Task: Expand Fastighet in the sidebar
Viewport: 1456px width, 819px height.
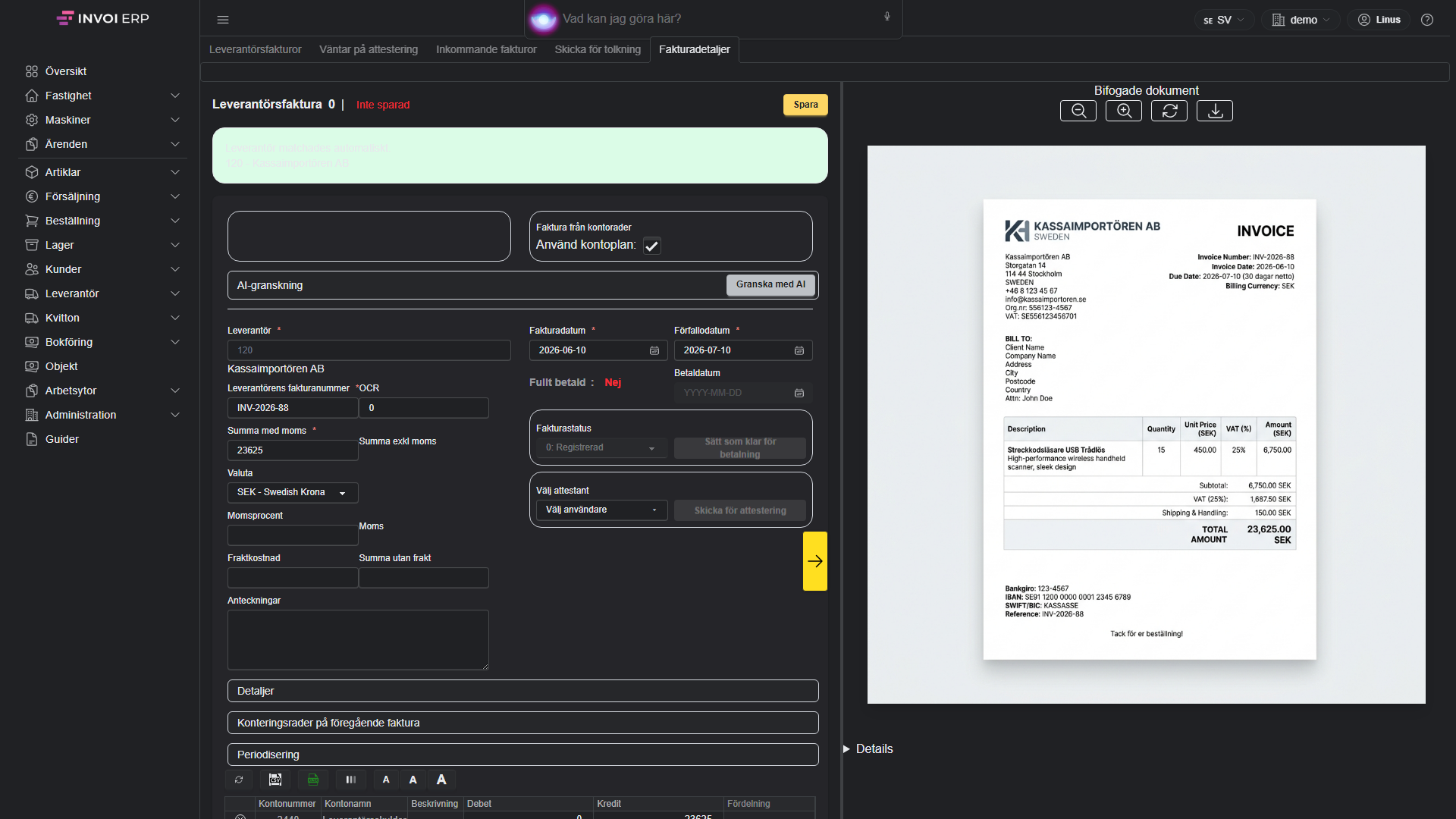Action: [x=102, y=96]
